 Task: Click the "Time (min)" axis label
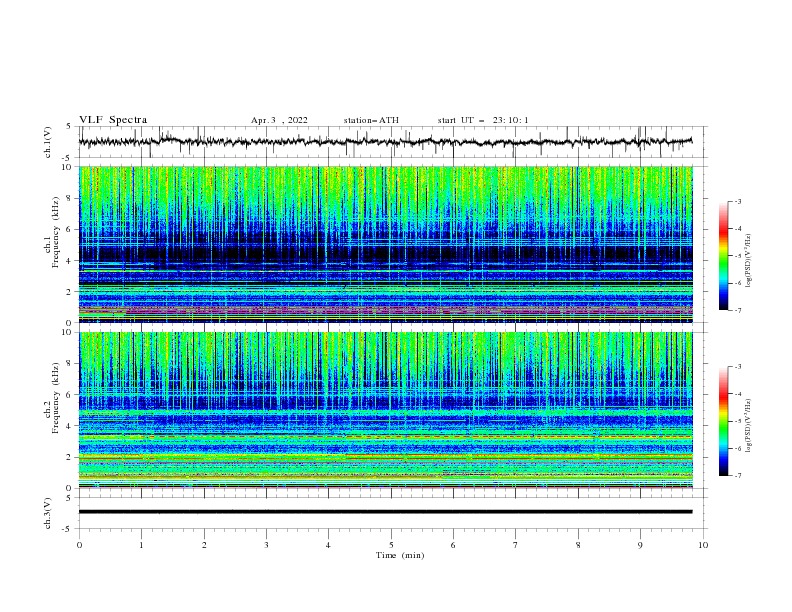tap(400, 555)
